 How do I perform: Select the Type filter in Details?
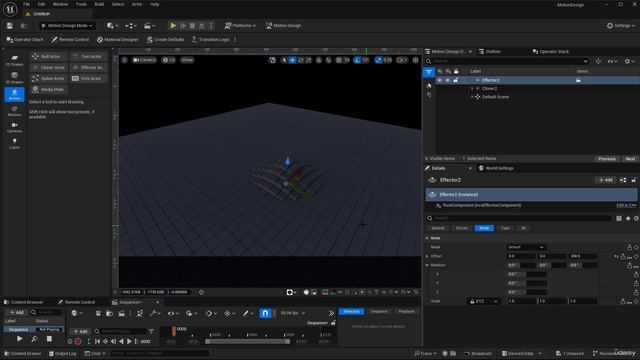click(x=505, y=228)
